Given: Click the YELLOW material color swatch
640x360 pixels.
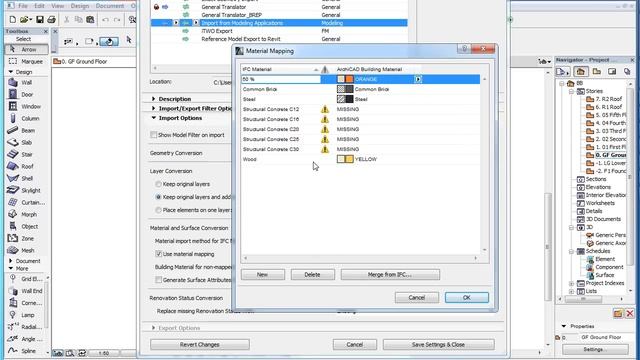Looking at the screenshot, I should click(345, 159).
